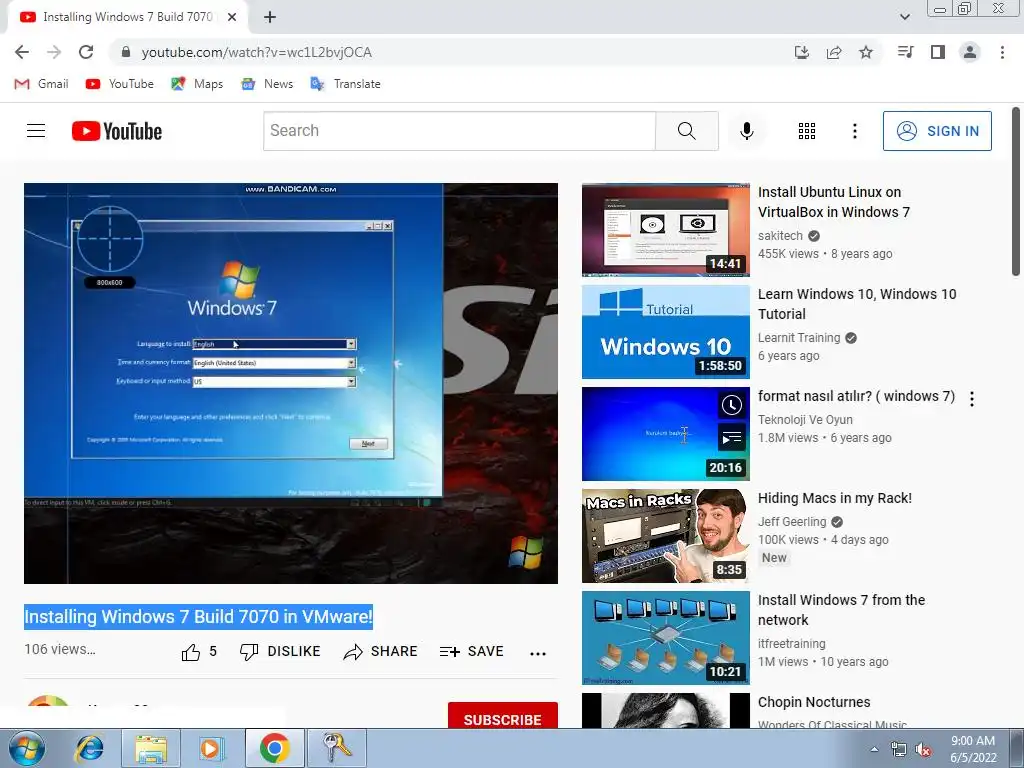The height and width of the screenshot is (768, 1024).
Task: Go back to the previous page
Action: tap(22, 52)
